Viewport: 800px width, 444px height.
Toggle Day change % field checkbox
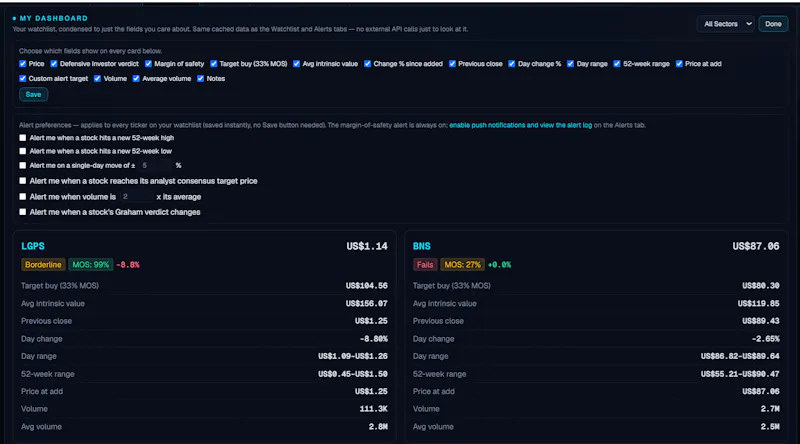512,64
